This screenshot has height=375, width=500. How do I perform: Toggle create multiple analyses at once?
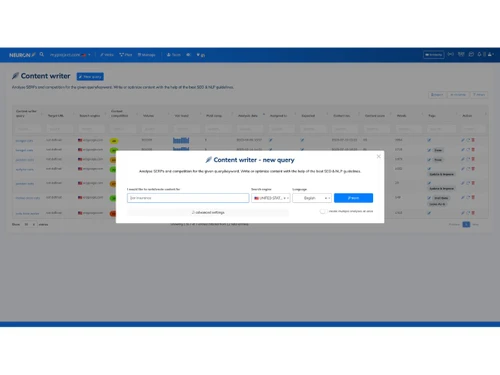pos(322,211)
